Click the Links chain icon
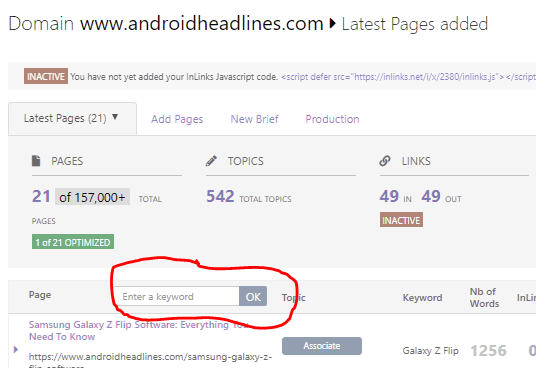This screenshot has width=536, height=368. click(385, 161)
